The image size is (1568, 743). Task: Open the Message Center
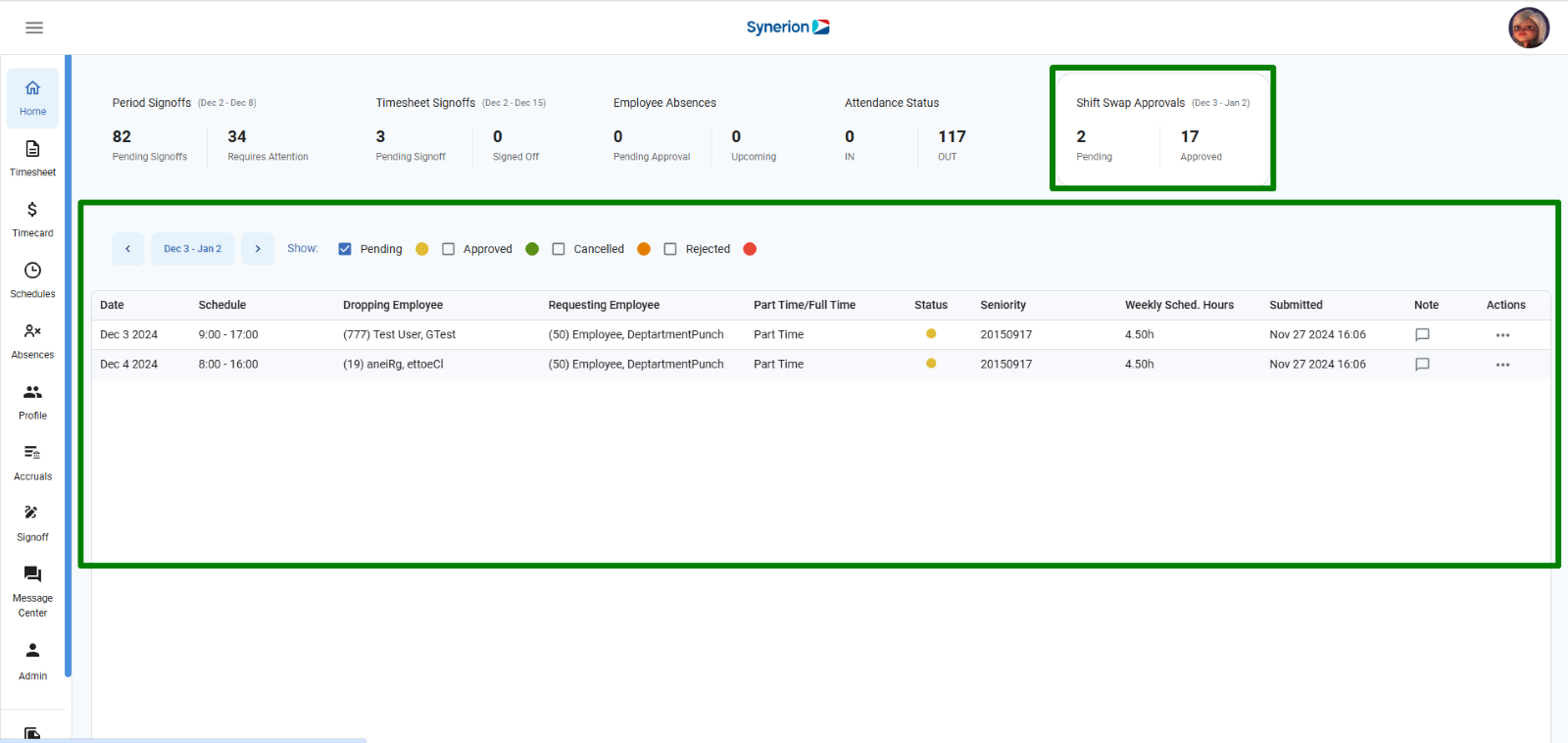pyautogui.click(x=32, y=591)
